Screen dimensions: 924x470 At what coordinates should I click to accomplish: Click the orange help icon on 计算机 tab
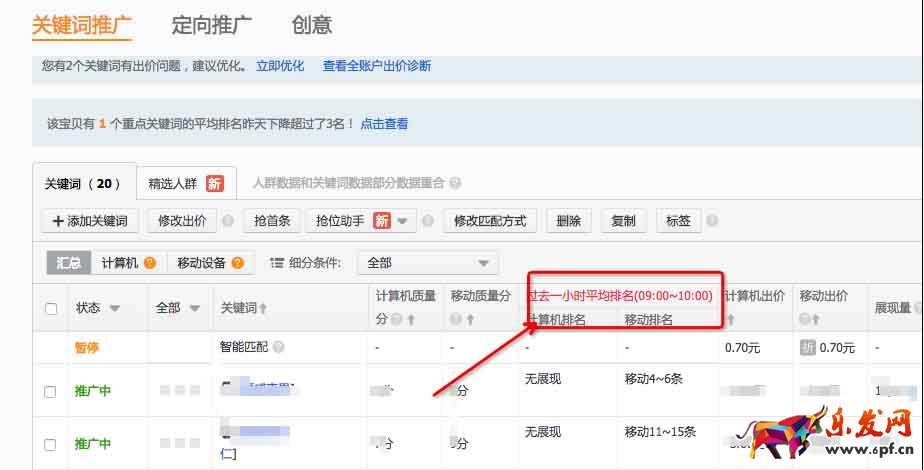tap(150, 263)
